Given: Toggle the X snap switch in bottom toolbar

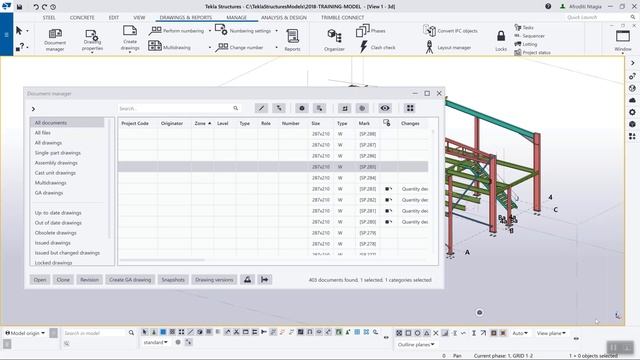Looking at the screenshot, I should coord(436,333).
